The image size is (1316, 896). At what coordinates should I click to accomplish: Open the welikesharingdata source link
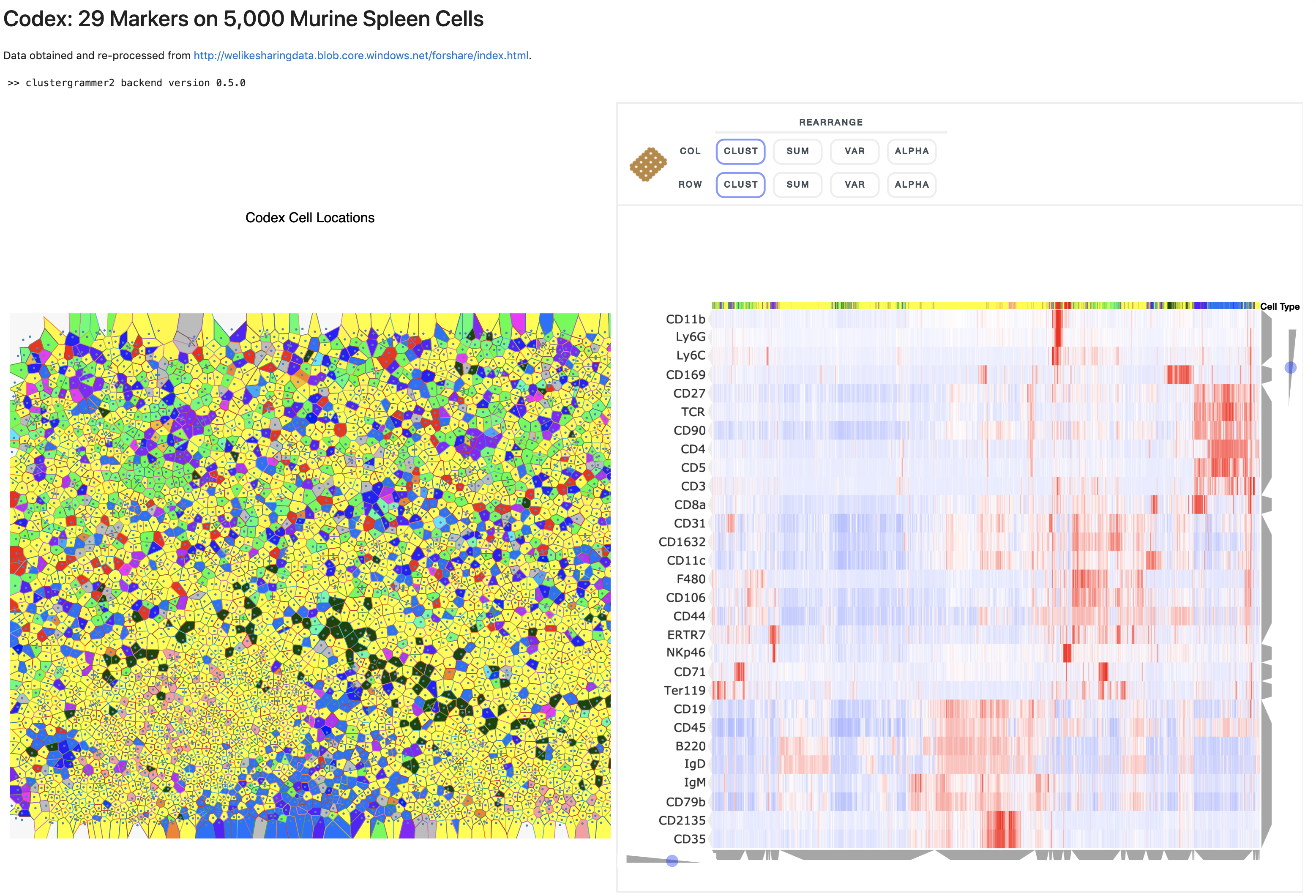coord(361,55)
